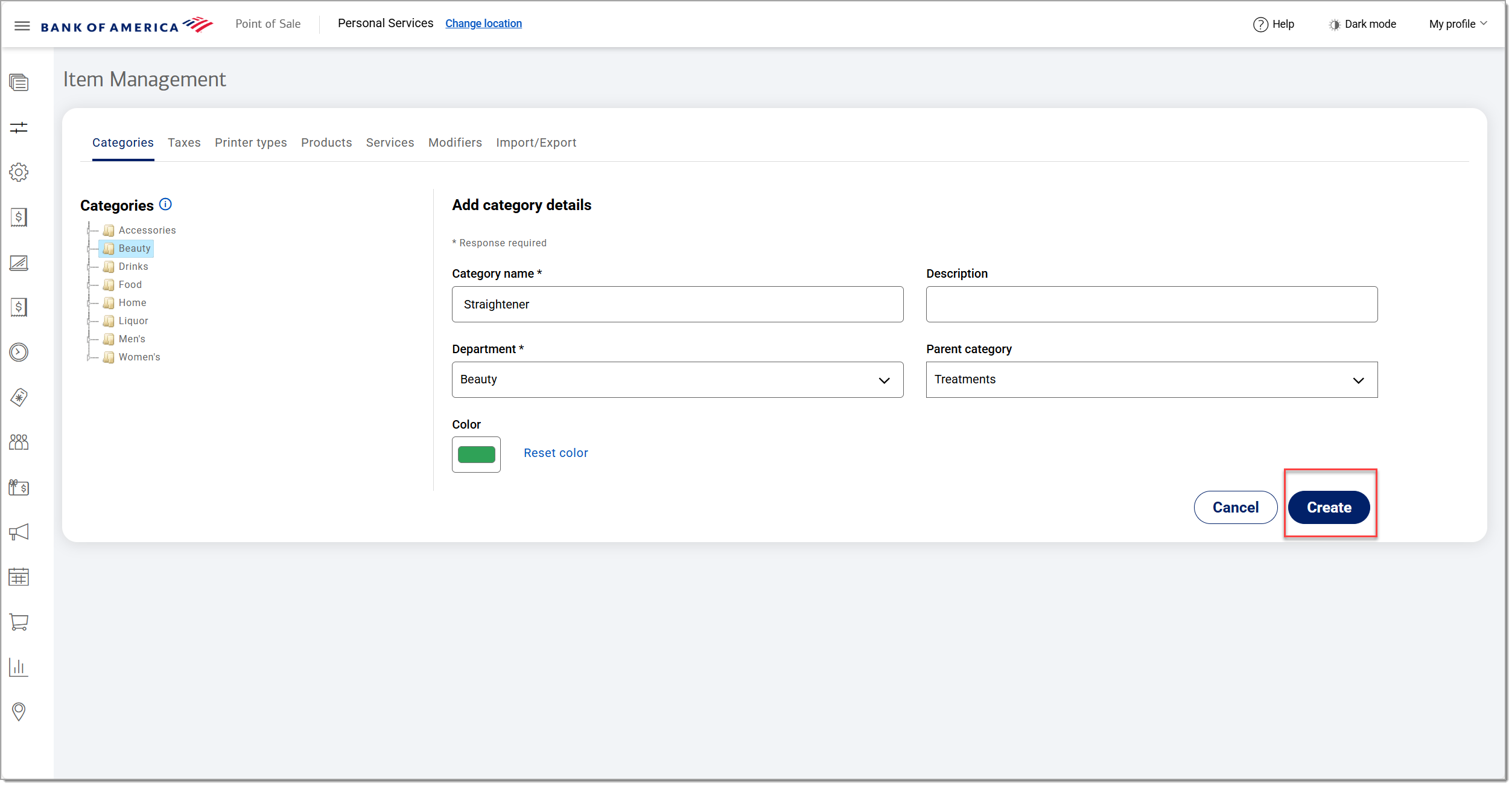The height and width of the screenshot is (786, 1512).
Task: Click the bar chart reports icon
Action: [x=19, y=668]
